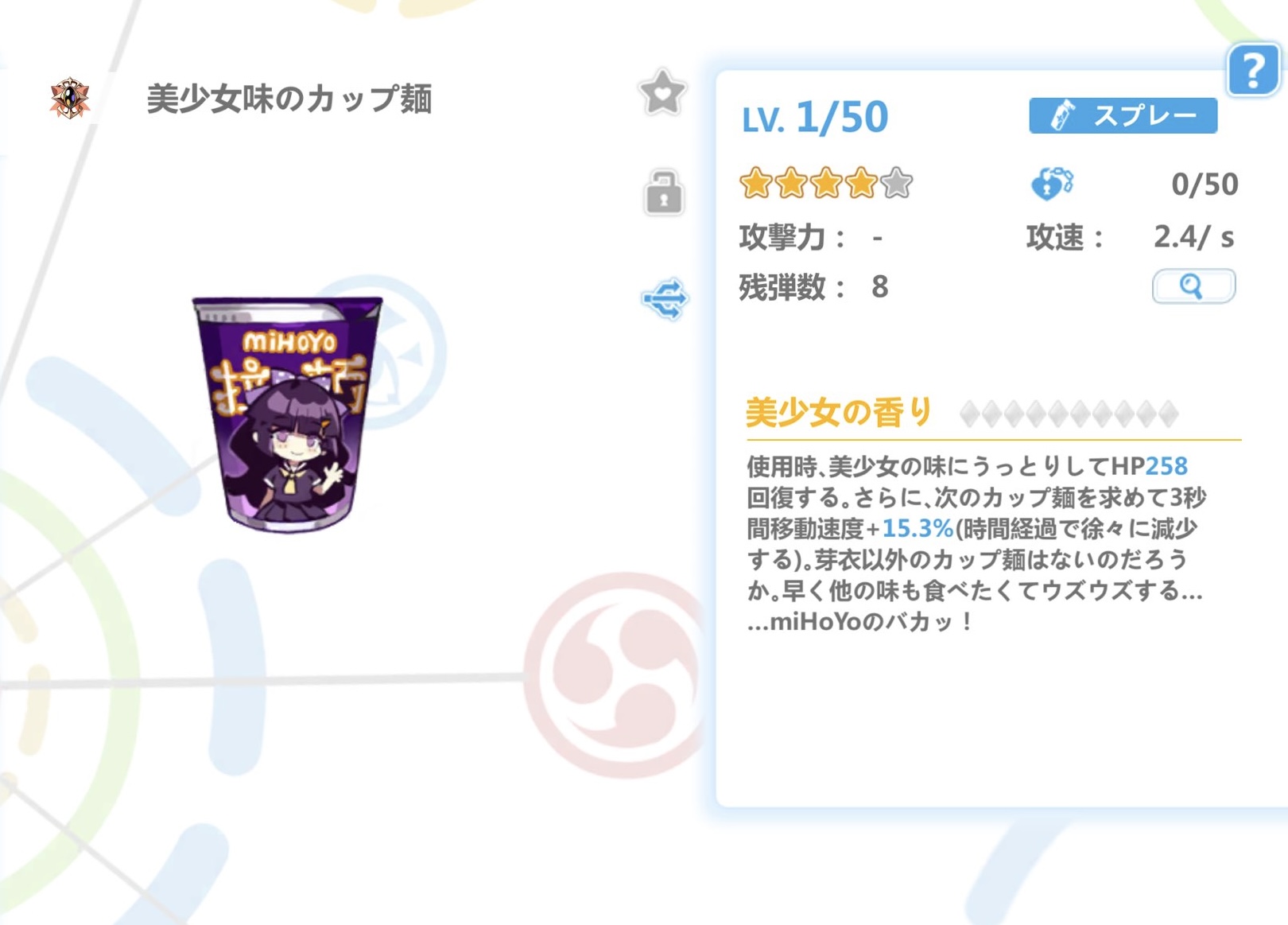Screen dimensions: 1288x925
Task: Select the emblem icon beside item name
Action: [70, 99]
